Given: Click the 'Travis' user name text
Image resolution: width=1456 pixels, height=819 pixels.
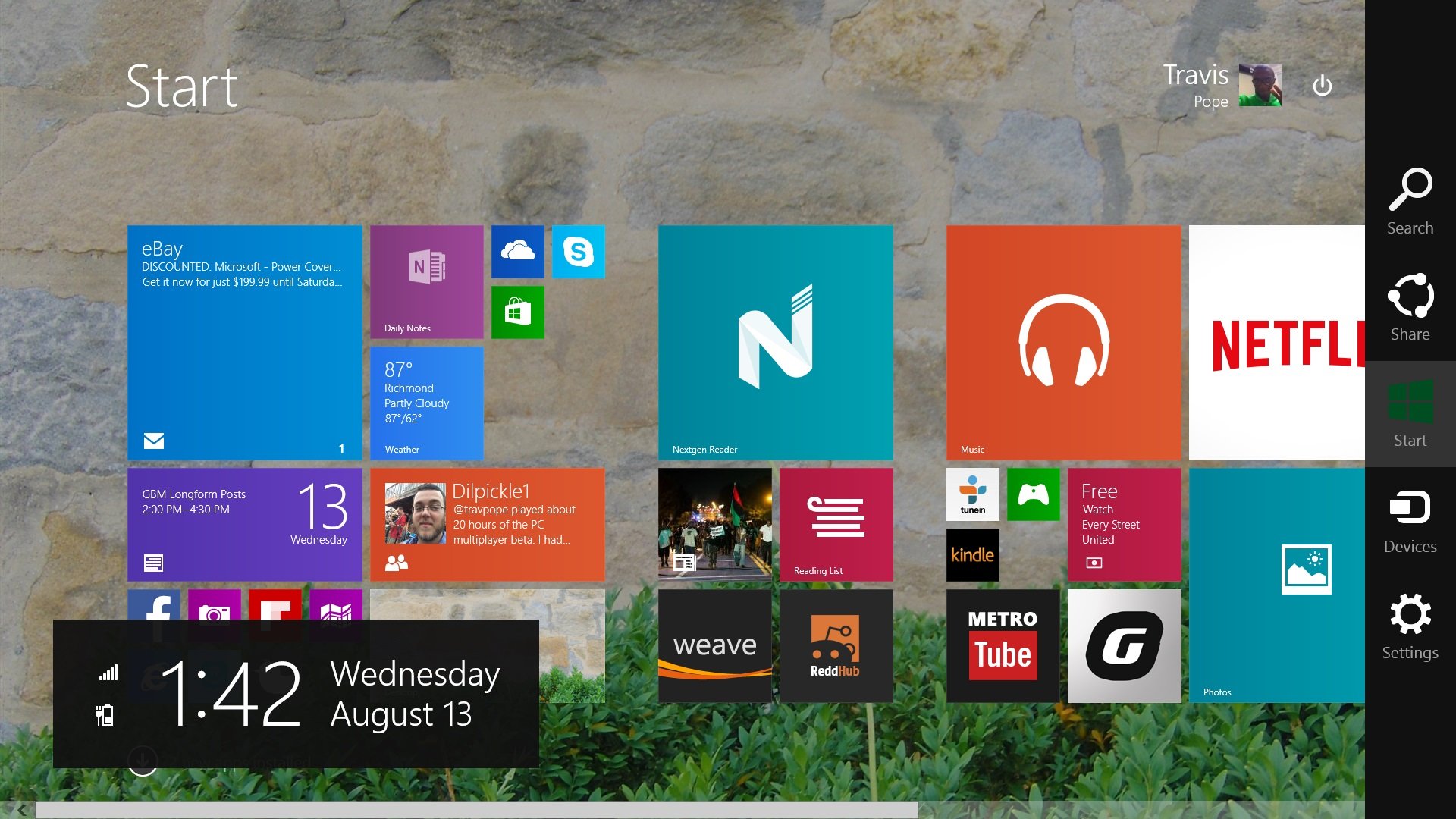Looking at the screenshot, I should pos(1196,74).
